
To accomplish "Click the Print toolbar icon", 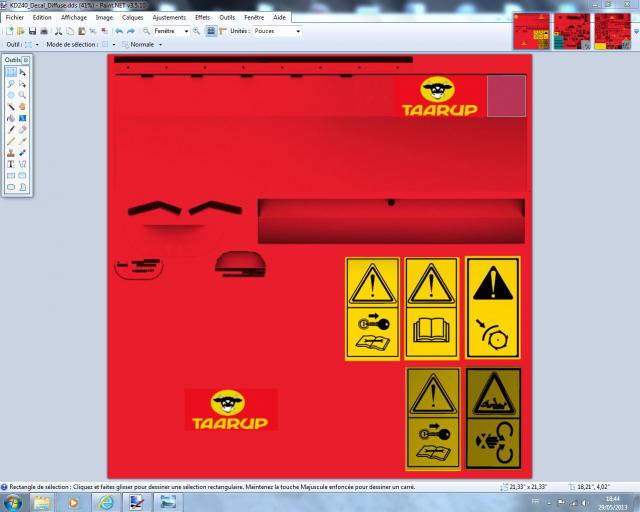I will coord(44,31).
